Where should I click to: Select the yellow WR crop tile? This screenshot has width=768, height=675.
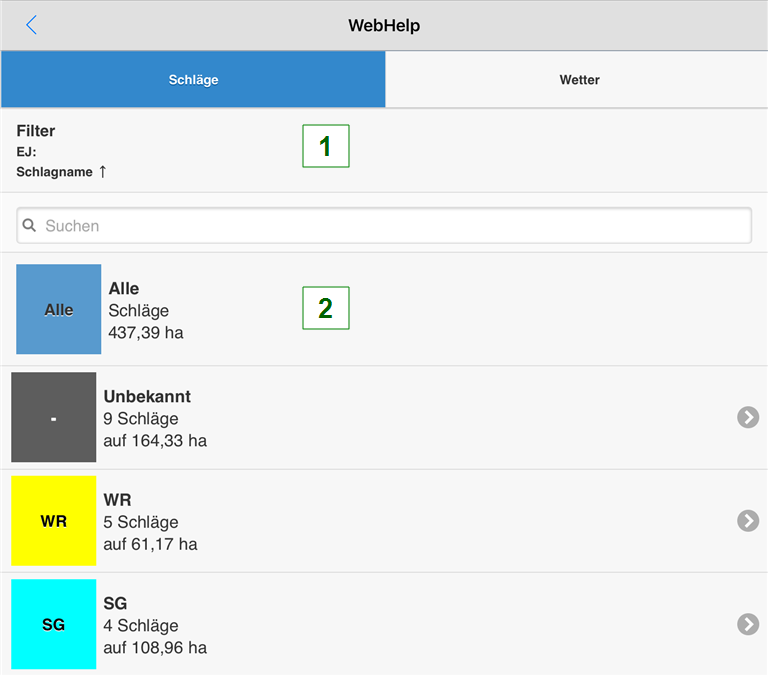[x=54, y=521]
